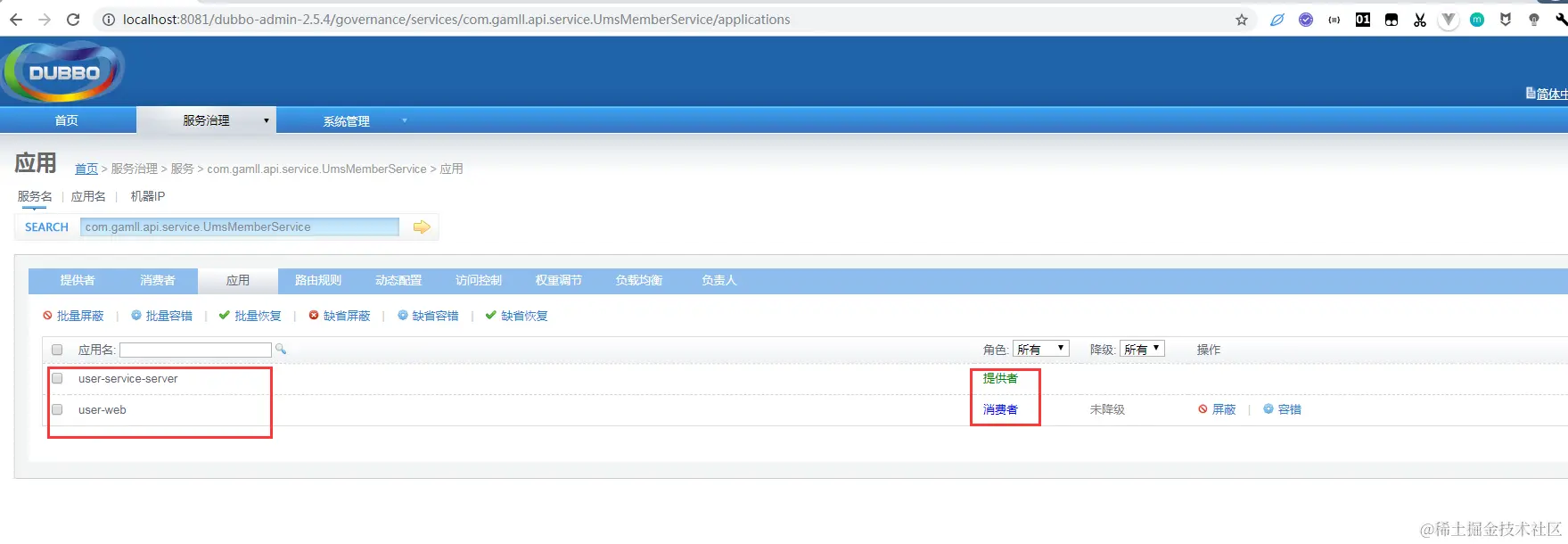Click the user-service-server application name

[128, 379]
